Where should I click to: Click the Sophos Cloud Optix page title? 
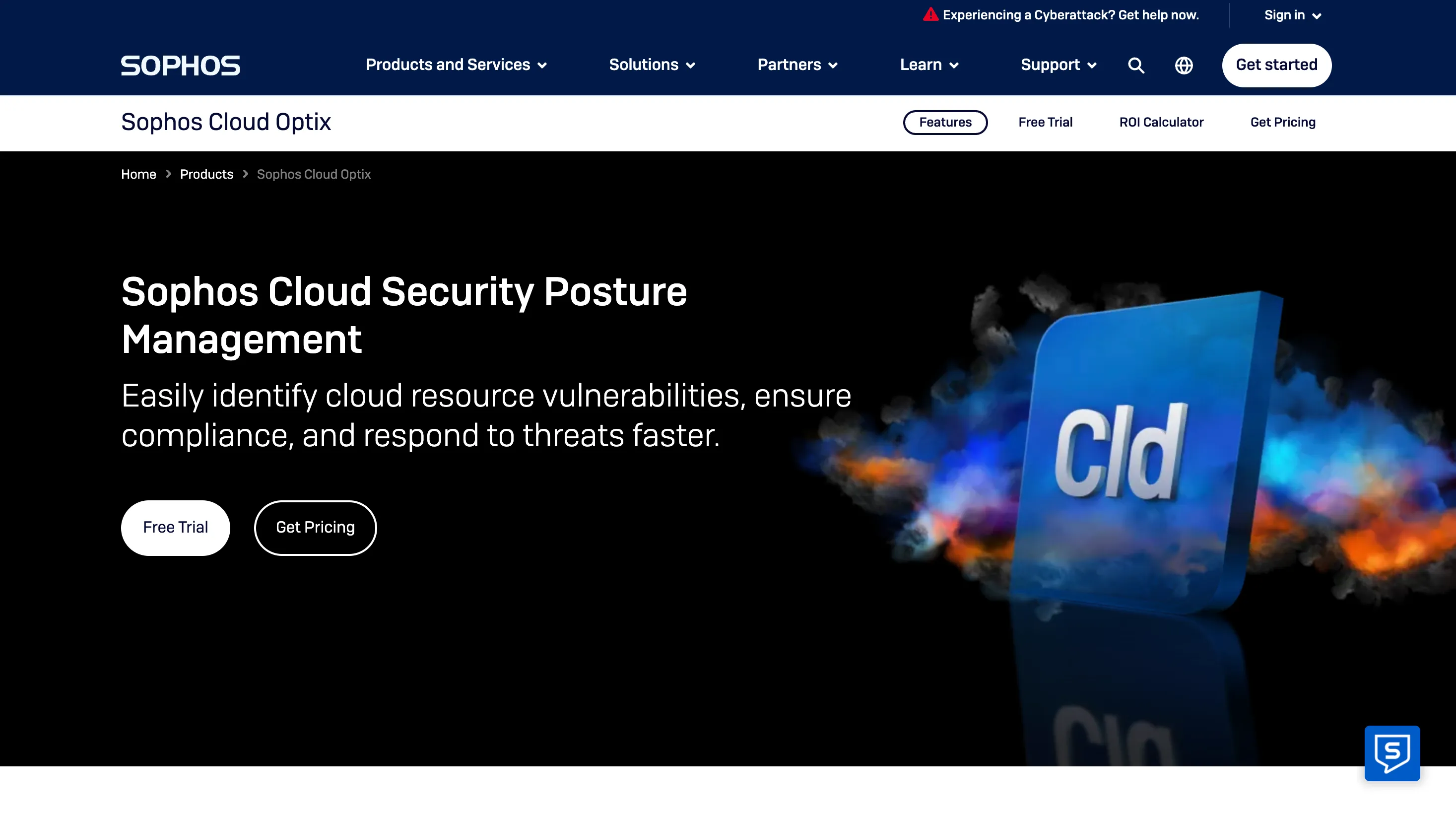(x=226, y=122)
